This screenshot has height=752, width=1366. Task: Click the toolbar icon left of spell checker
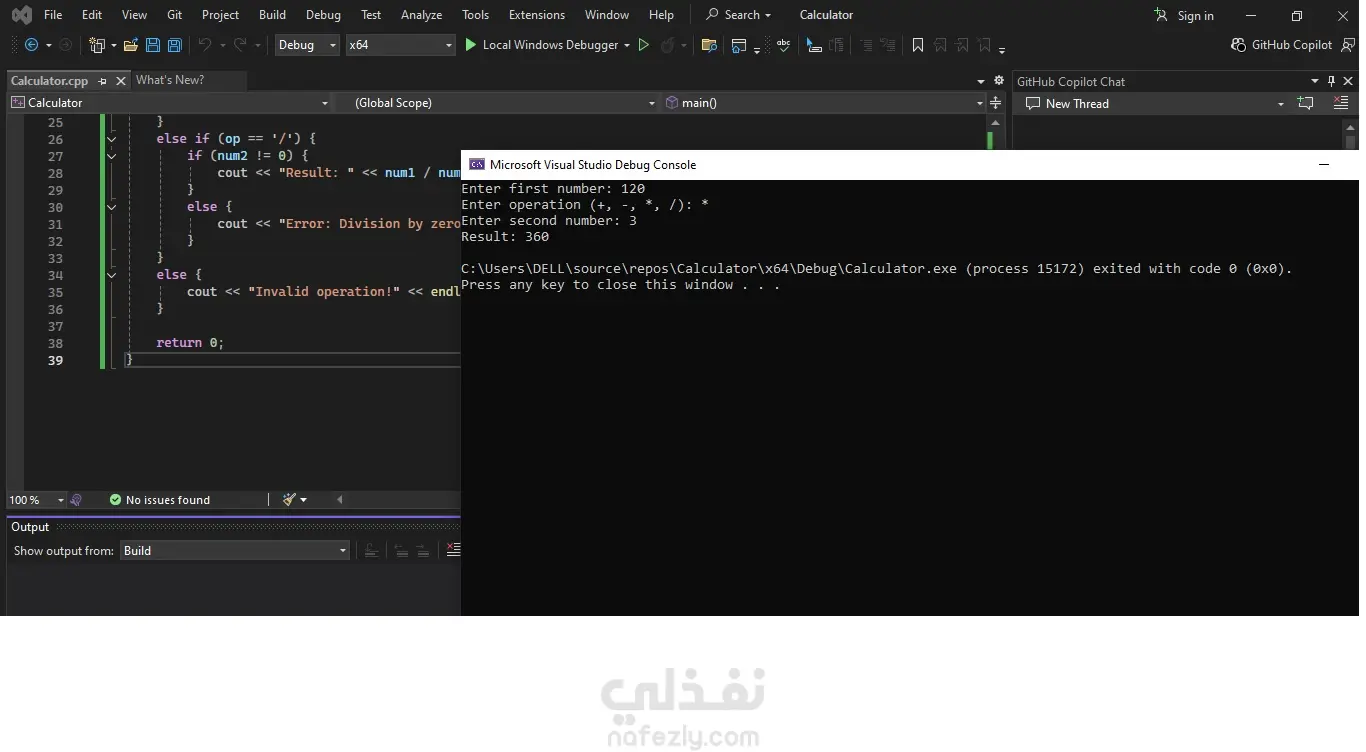click(x=739, y=45)
